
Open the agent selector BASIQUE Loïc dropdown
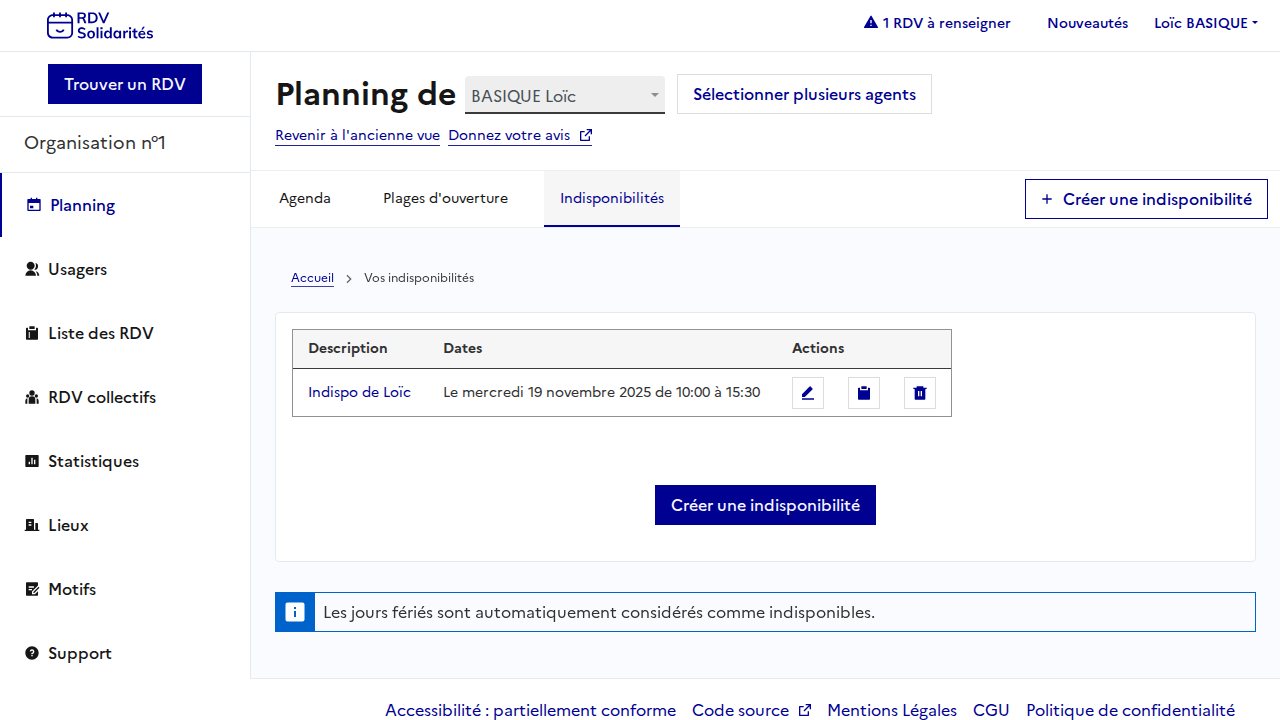(x=564, y=96)
